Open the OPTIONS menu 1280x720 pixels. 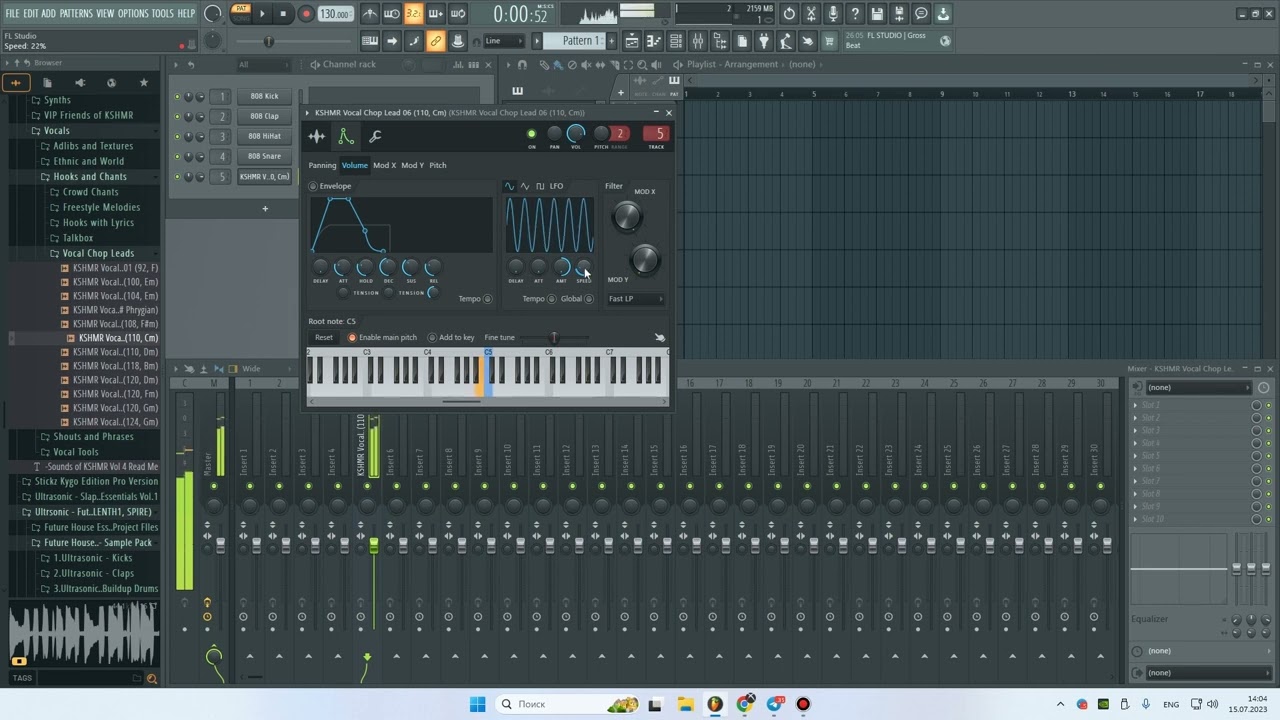[133, 13]
